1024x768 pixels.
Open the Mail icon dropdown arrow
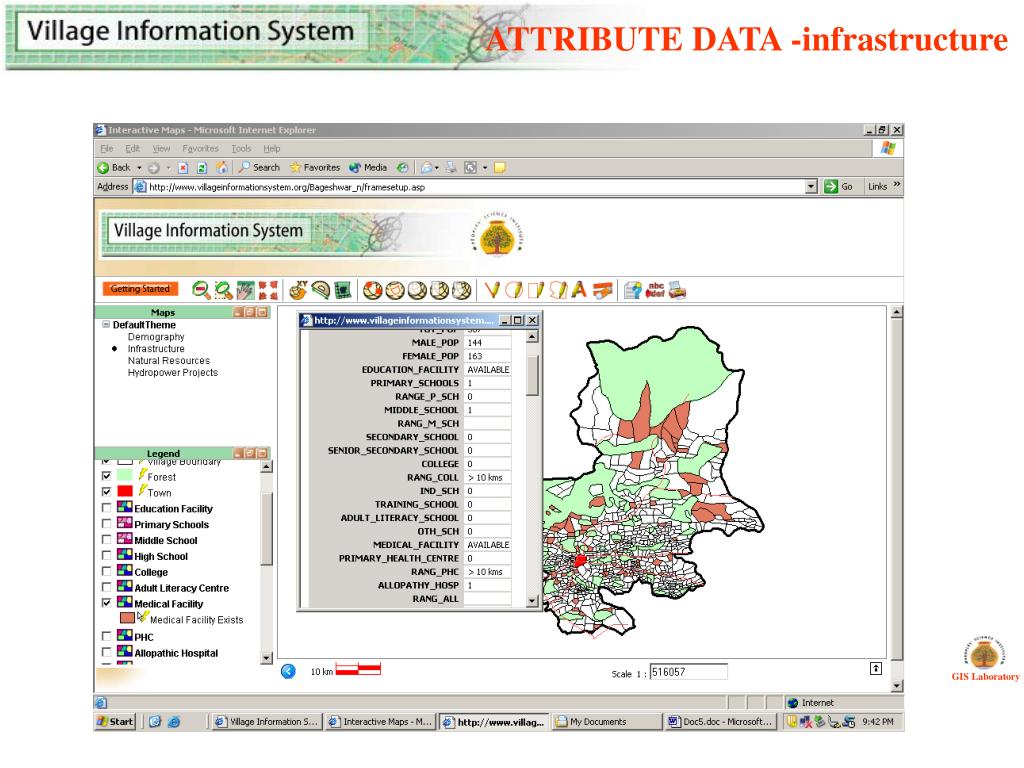(x=437, y=168)
